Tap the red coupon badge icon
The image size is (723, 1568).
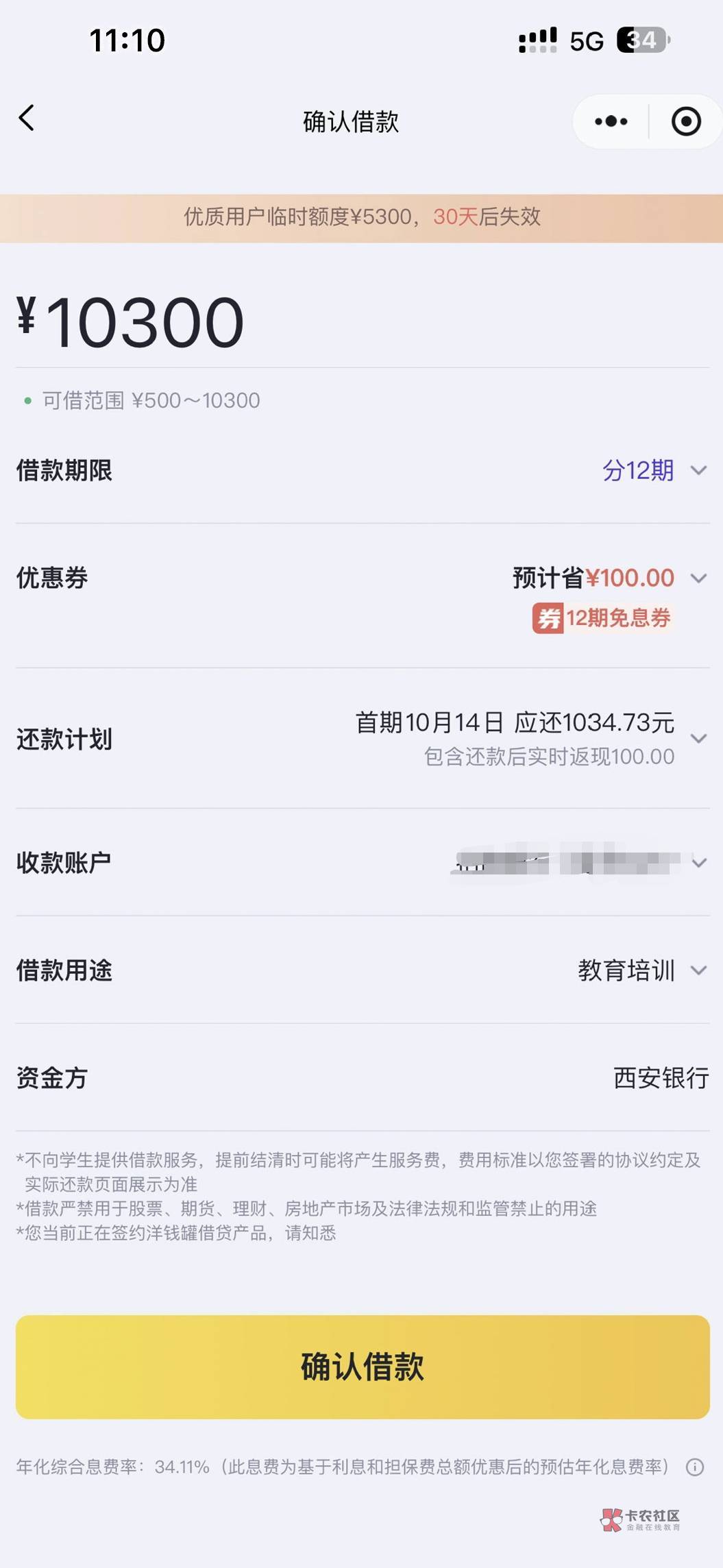548,619
